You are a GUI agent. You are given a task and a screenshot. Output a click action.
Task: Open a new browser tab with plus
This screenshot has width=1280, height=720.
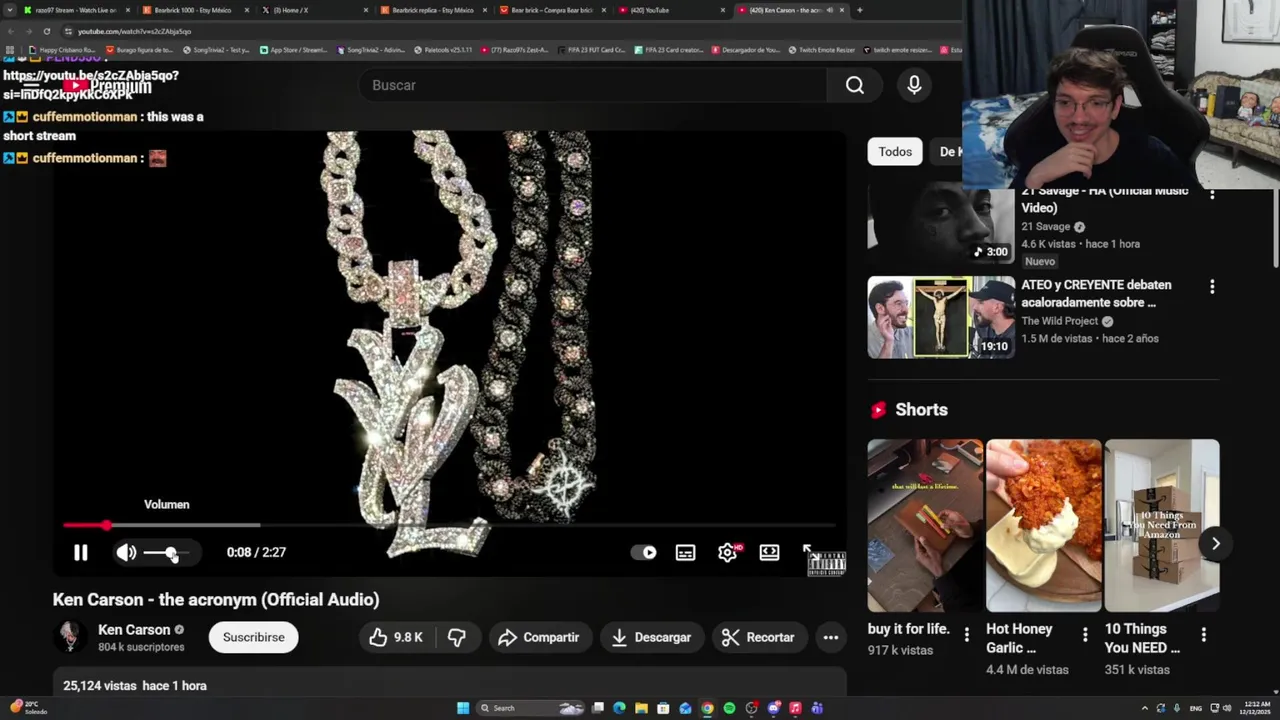pos(860,10)
